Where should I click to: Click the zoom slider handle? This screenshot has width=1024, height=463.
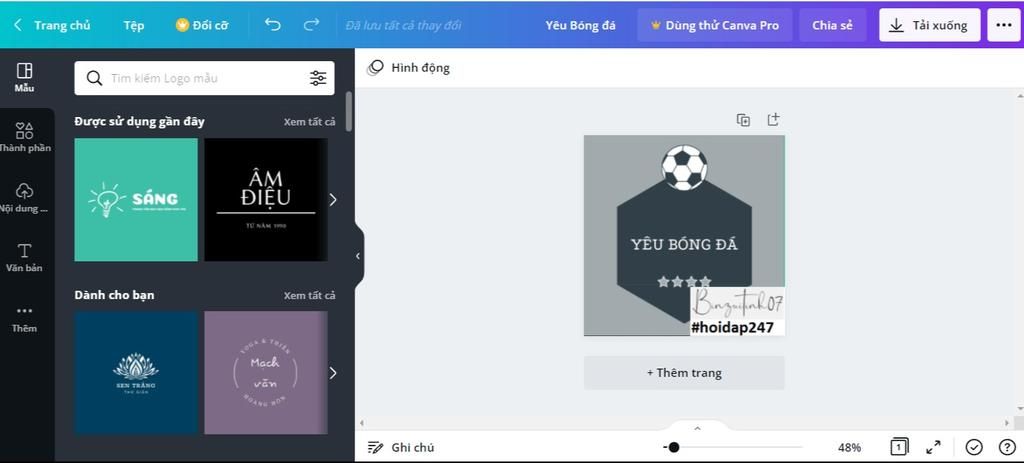click(673, 447)
